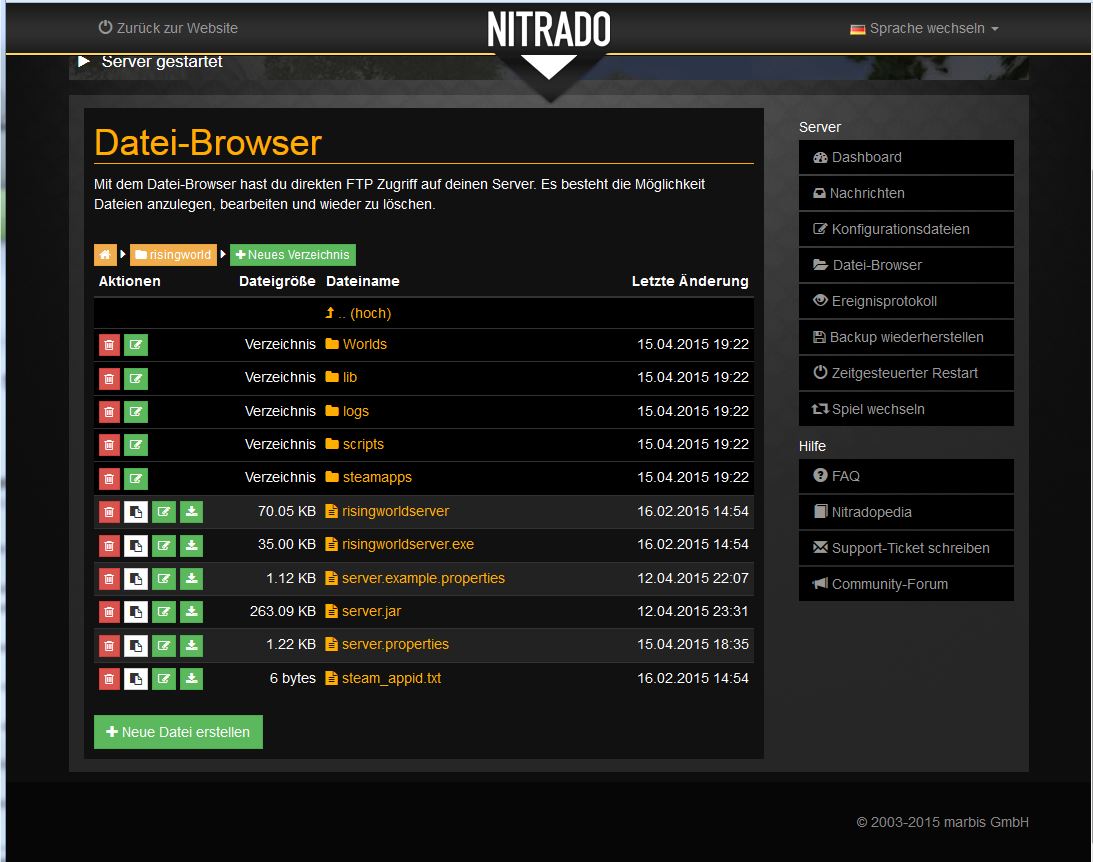The image size is (1093, 862).
Task: Click the Neues Verzeichnis button
Action: click(x=293, y=255)
